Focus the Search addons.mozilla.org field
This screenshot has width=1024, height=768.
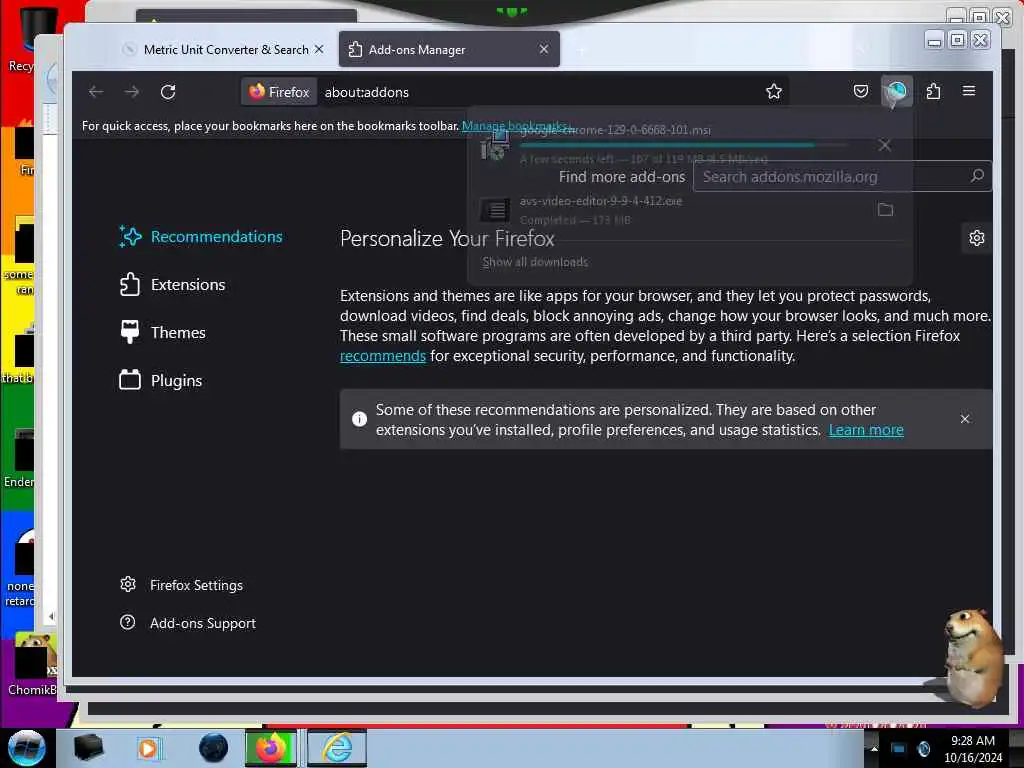pos(842,176)
